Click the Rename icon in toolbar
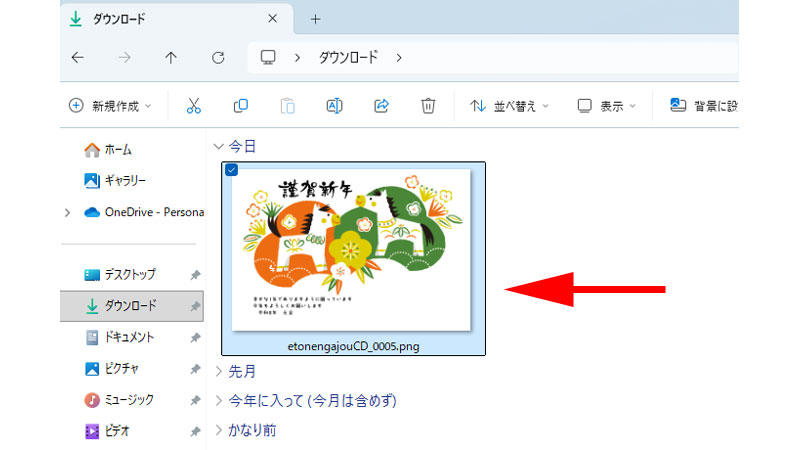The width and height of the screenshot is (800, 450). point(334,105)
